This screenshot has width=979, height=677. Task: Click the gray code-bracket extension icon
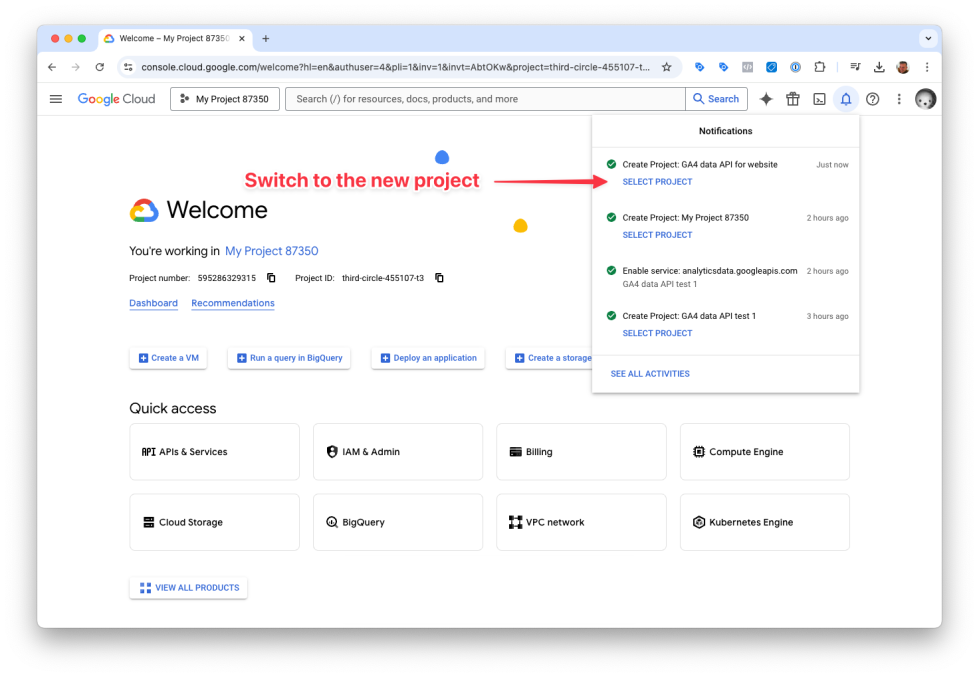(x=747, y=67)
